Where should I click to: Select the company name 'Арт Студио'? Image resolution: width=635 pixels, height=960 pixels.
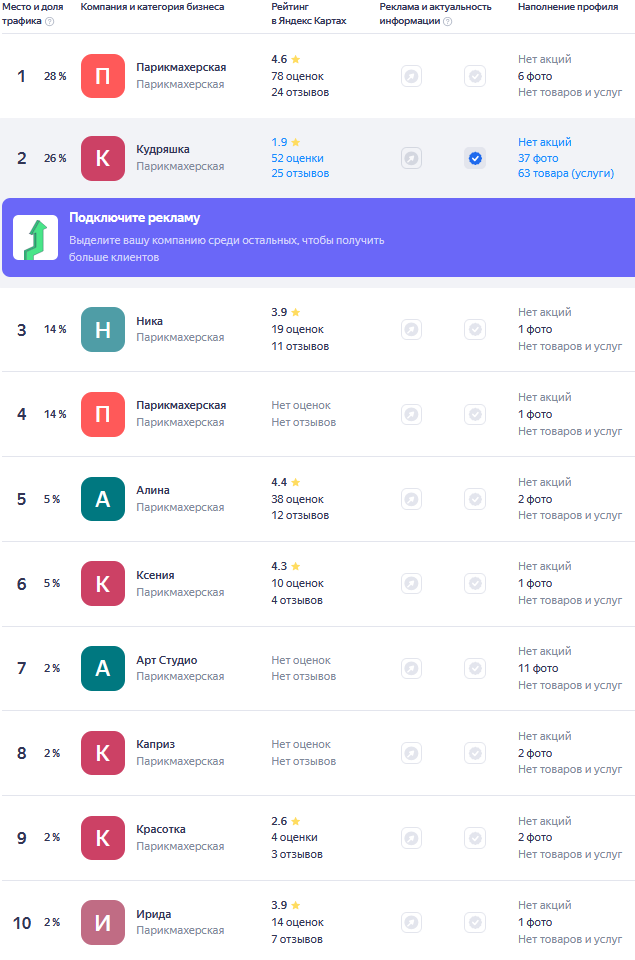tap(167, 660)
